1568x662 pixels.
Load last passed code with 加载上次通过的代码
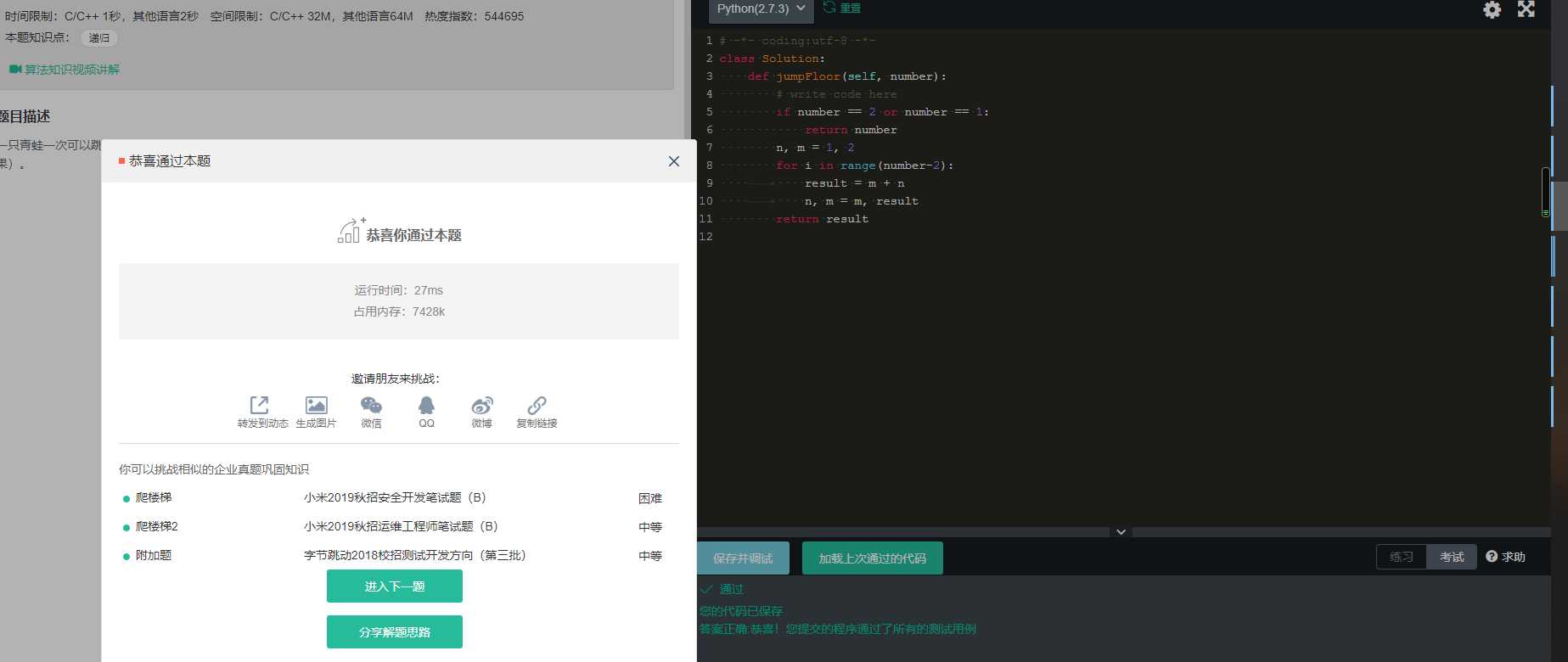click(873, 558)
